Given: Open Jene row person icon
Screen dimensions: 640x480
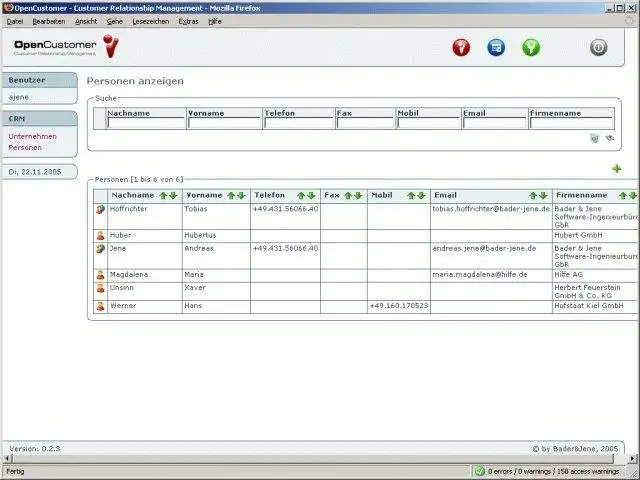Looking at the screenshot, I should point(100,249).
